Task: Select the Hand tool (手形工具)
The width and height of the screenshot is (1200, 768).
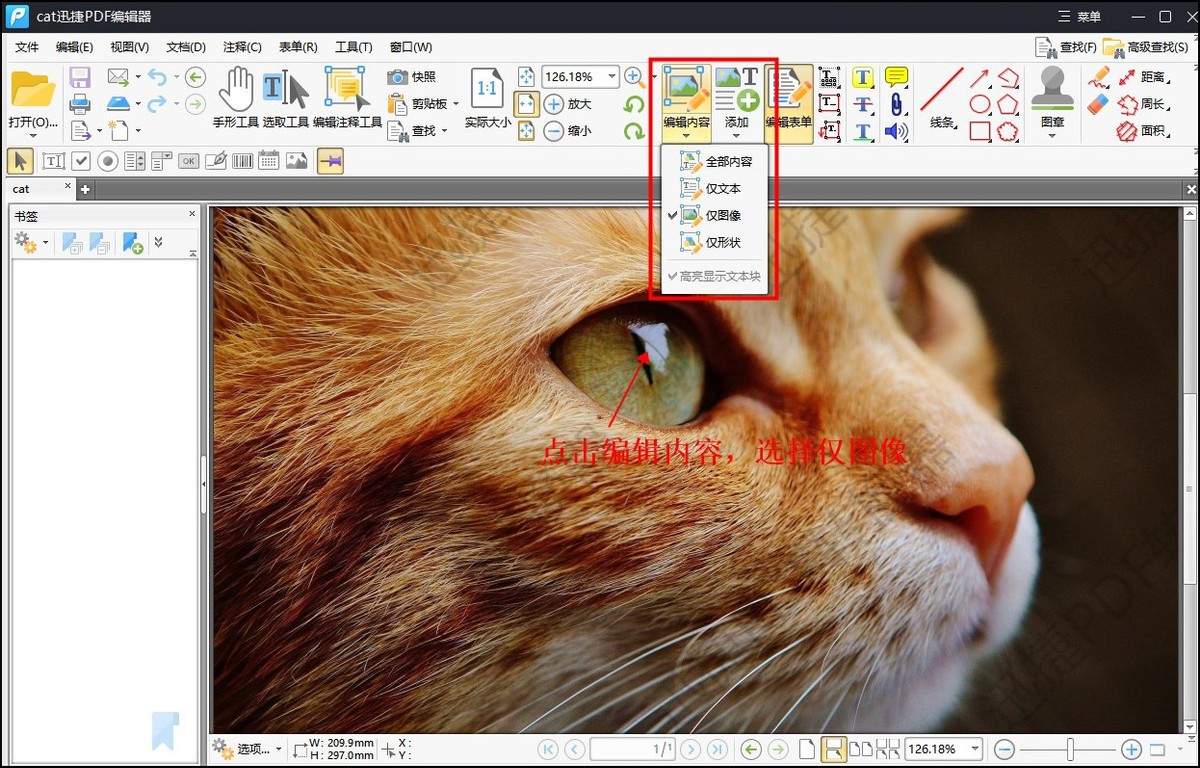Action: tap(236, 98)
